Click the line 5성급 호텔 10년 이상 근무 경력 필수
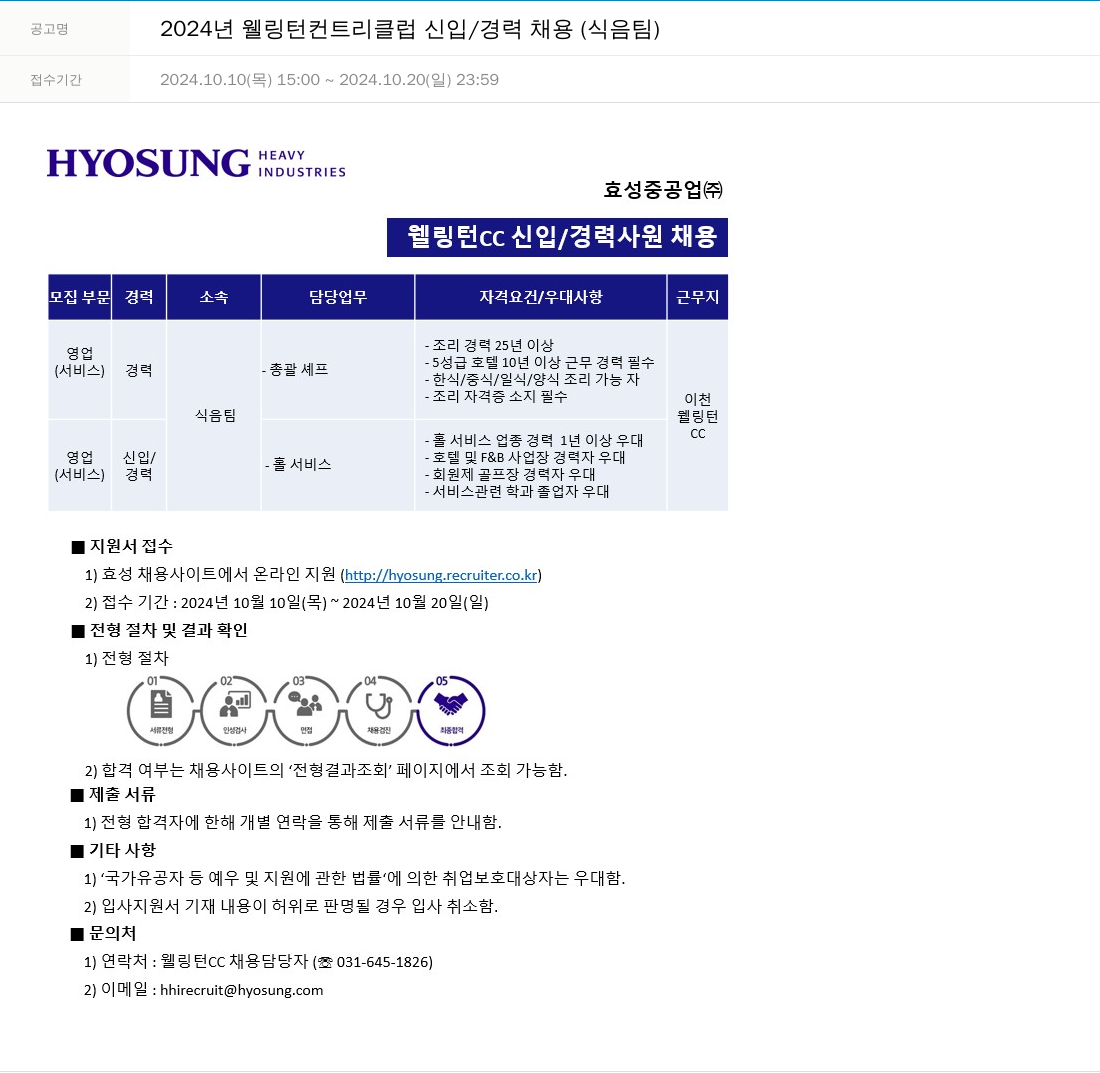 click(x=539, y=362)
